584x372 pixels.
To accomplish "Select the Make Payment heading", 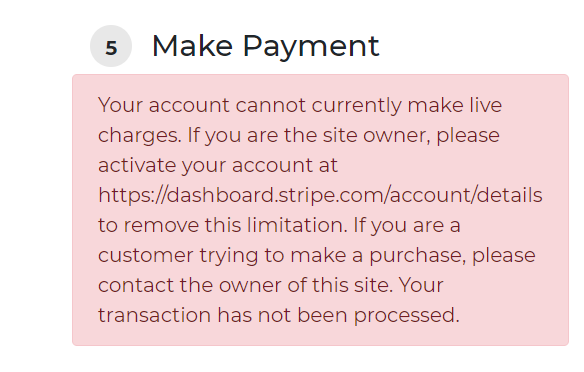I will click(266, 46).
